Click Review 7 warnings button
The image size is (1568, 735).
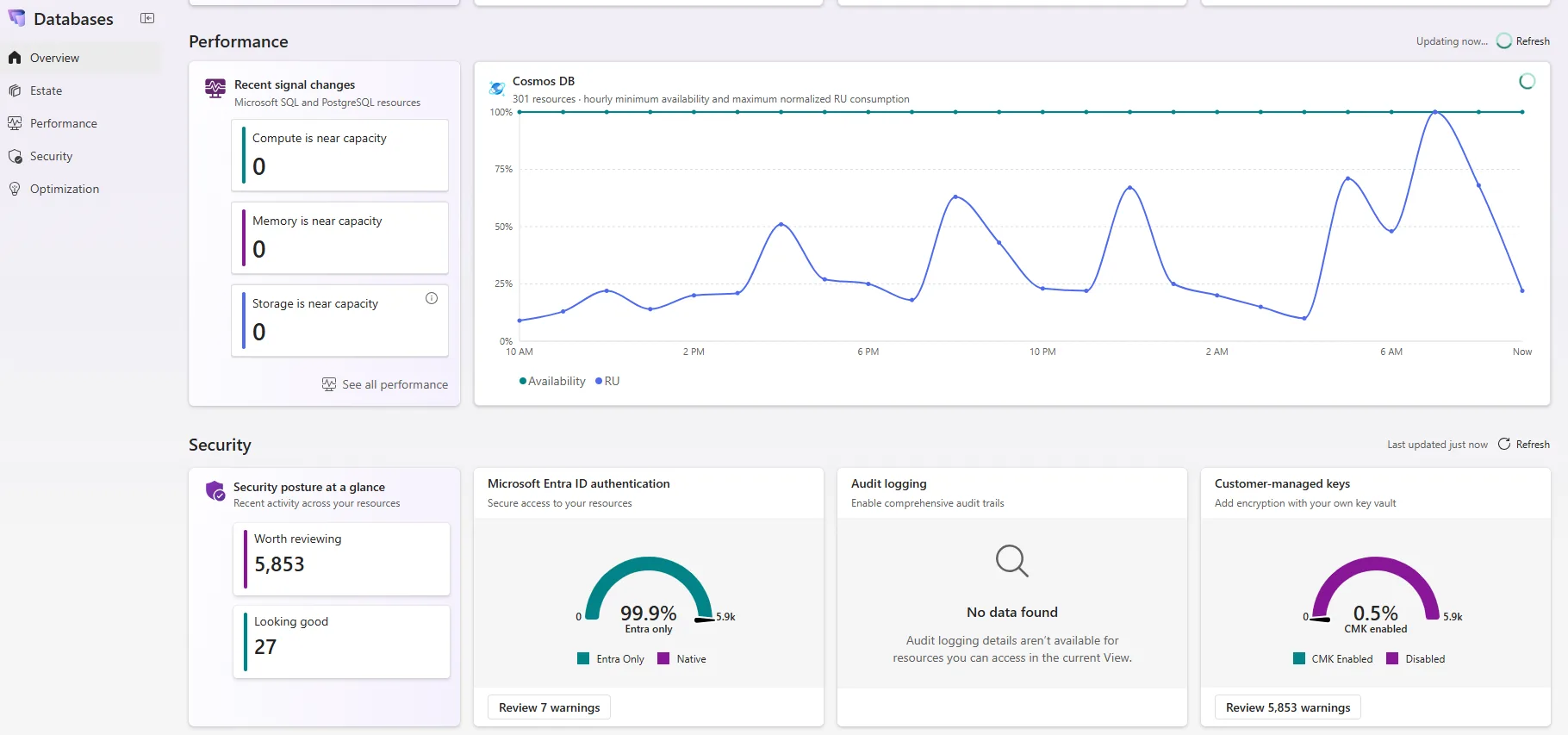pyautogui.click(x=550, y=707)
